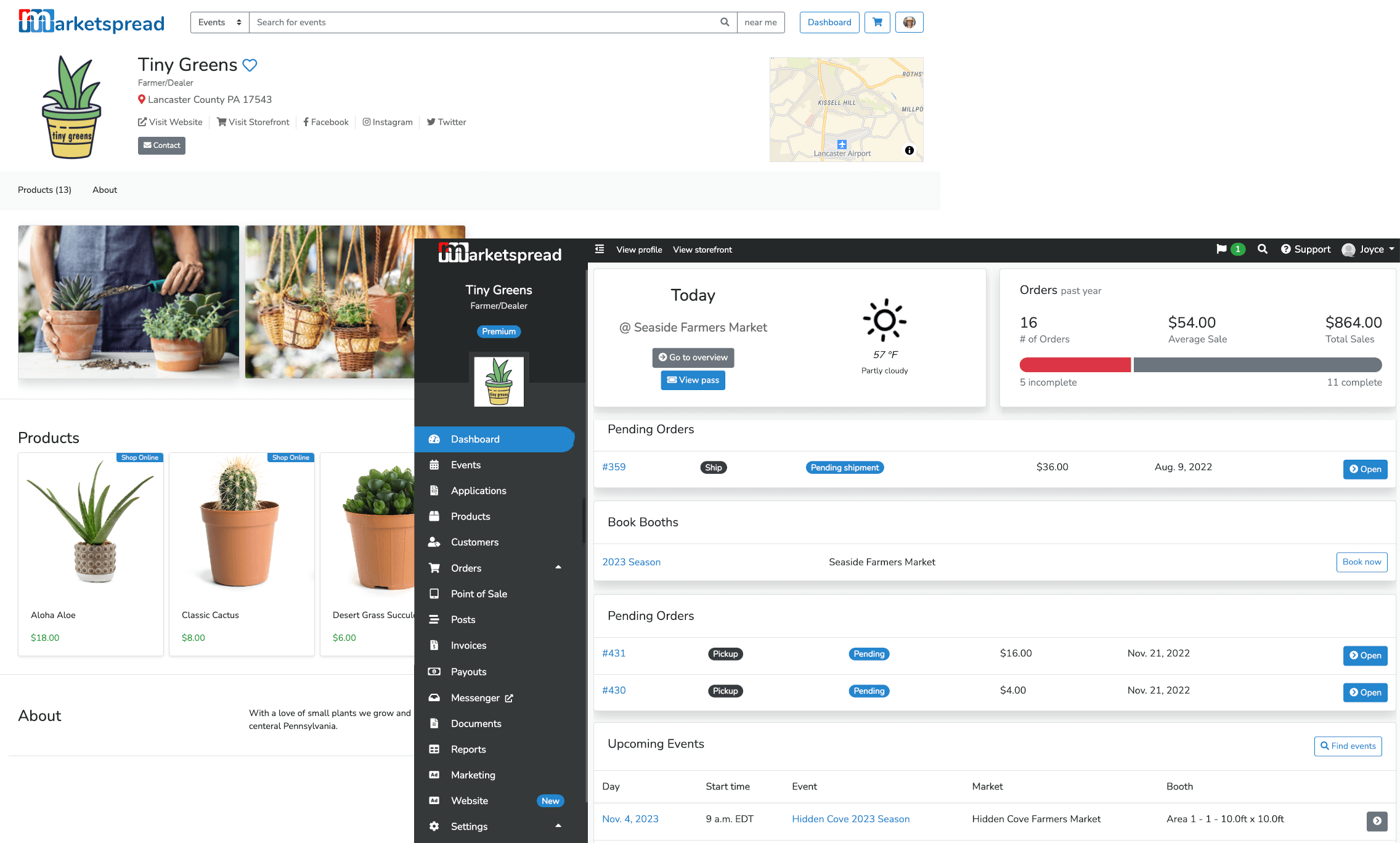Click the heart favorite icon beside Tiny Greens
This screenshot has width=1400, height=843.
(250, 65)
